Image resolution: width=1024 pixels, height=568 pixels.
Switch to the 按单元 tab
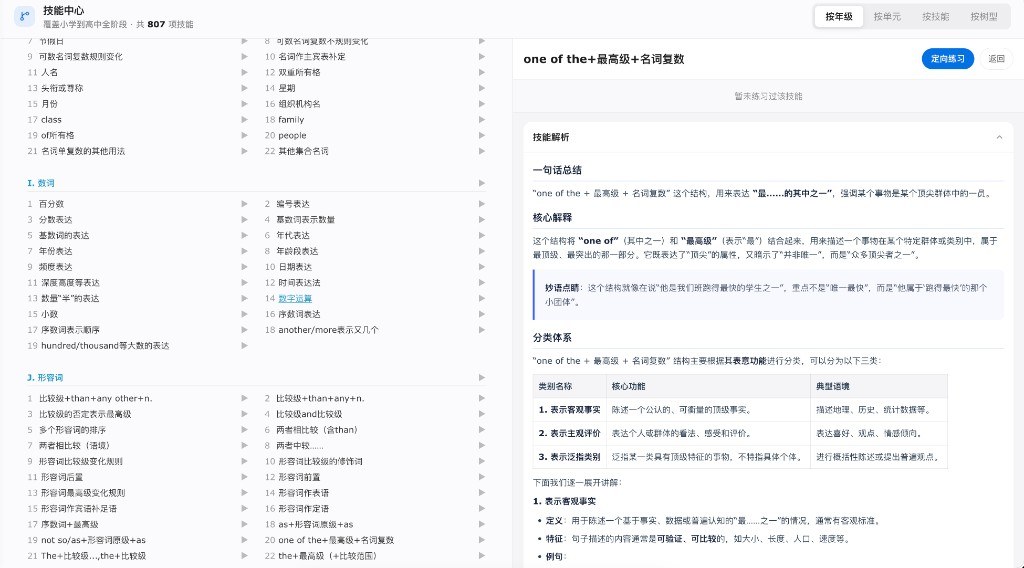click(x=887, y=16)
